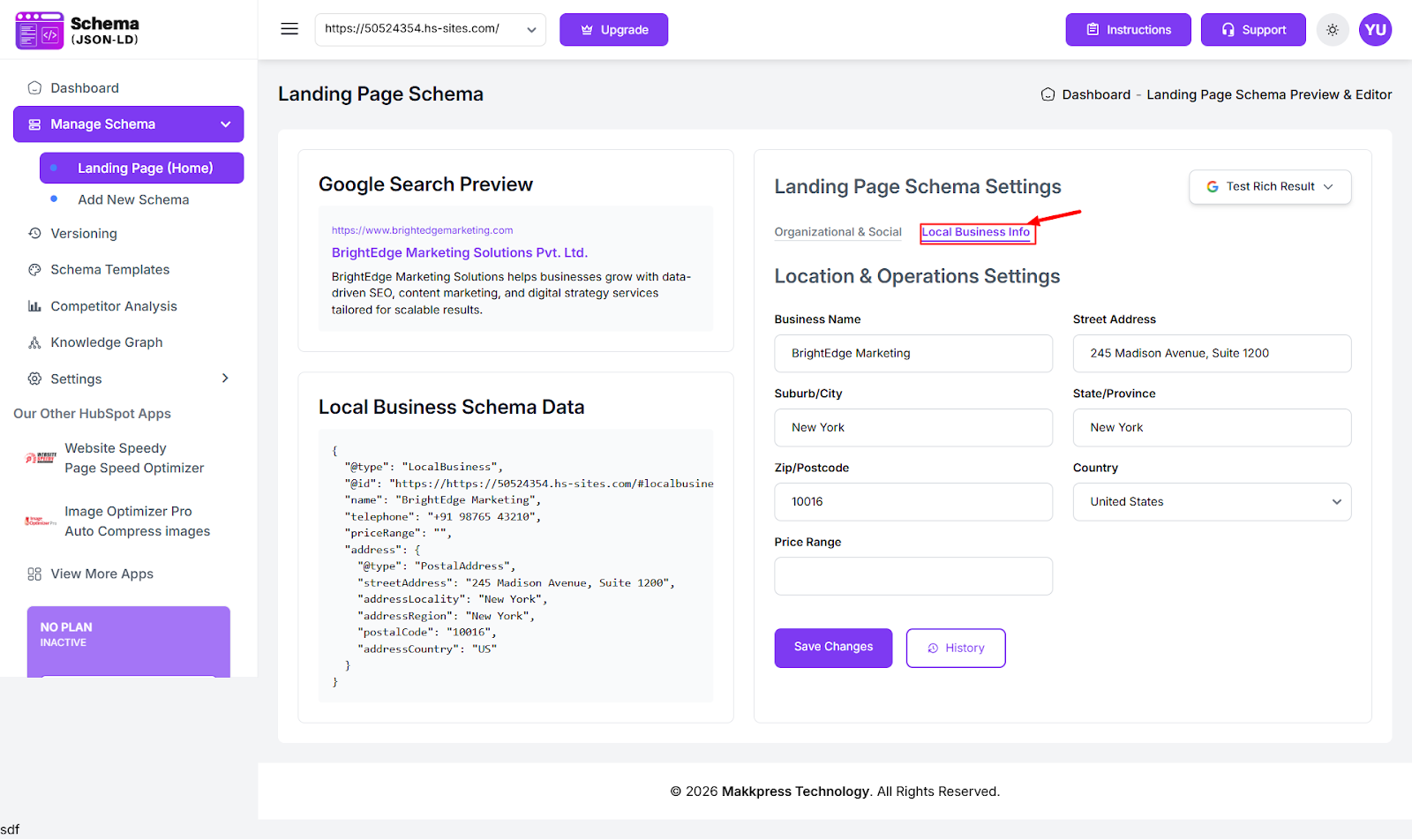Open the Country select box
1412x840 pixels.
[x=1211, y=502]
